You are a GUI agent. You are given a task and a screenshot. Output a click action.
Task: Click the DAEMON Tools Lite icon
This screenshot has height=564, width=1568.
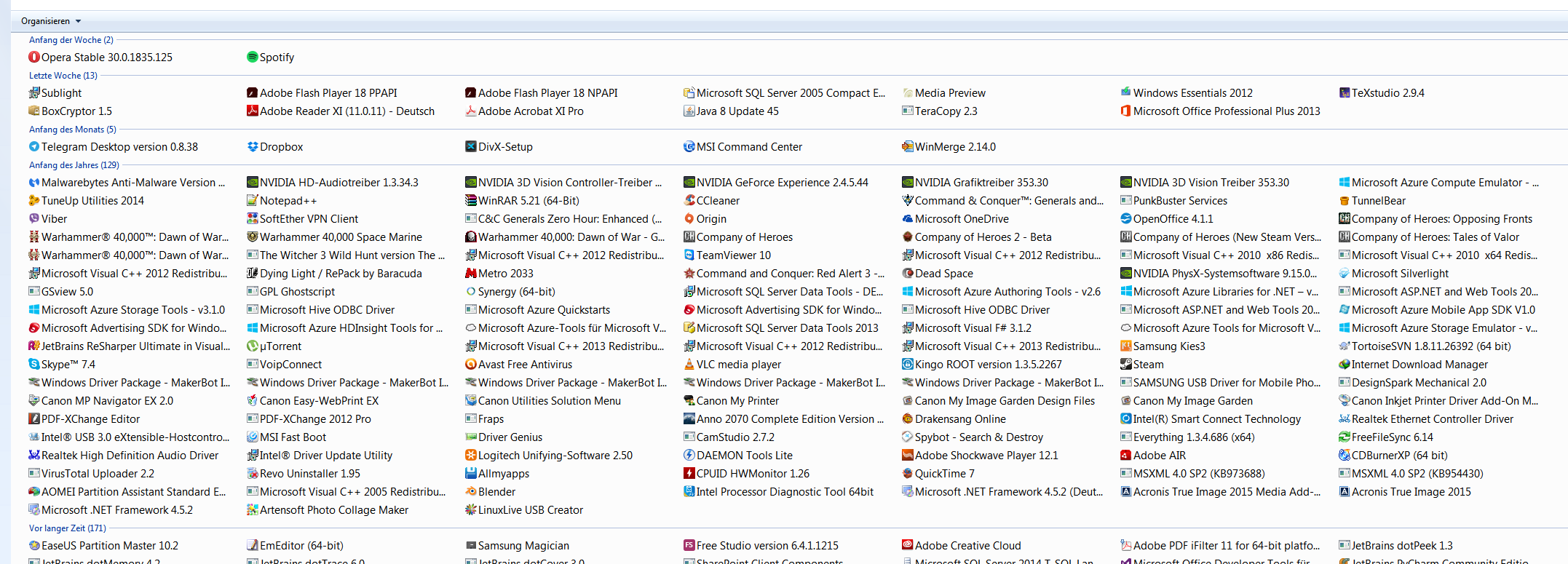coord(689,455)
